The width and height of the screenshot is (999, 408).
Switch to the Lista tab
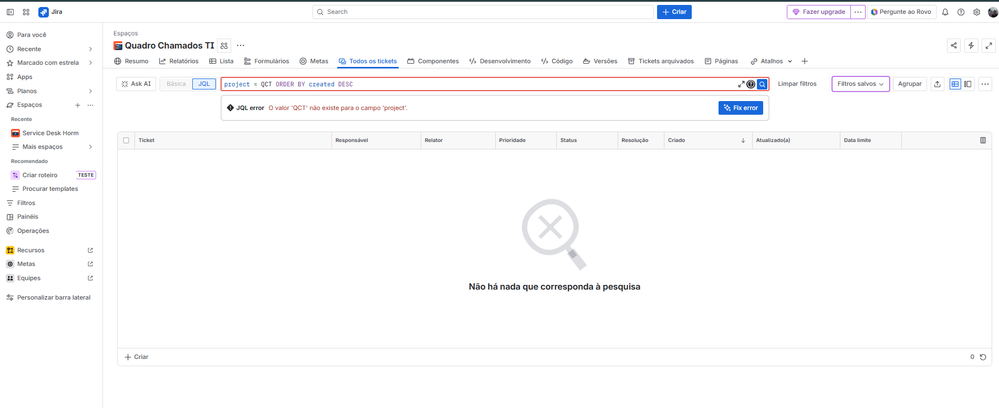(221, 61)
